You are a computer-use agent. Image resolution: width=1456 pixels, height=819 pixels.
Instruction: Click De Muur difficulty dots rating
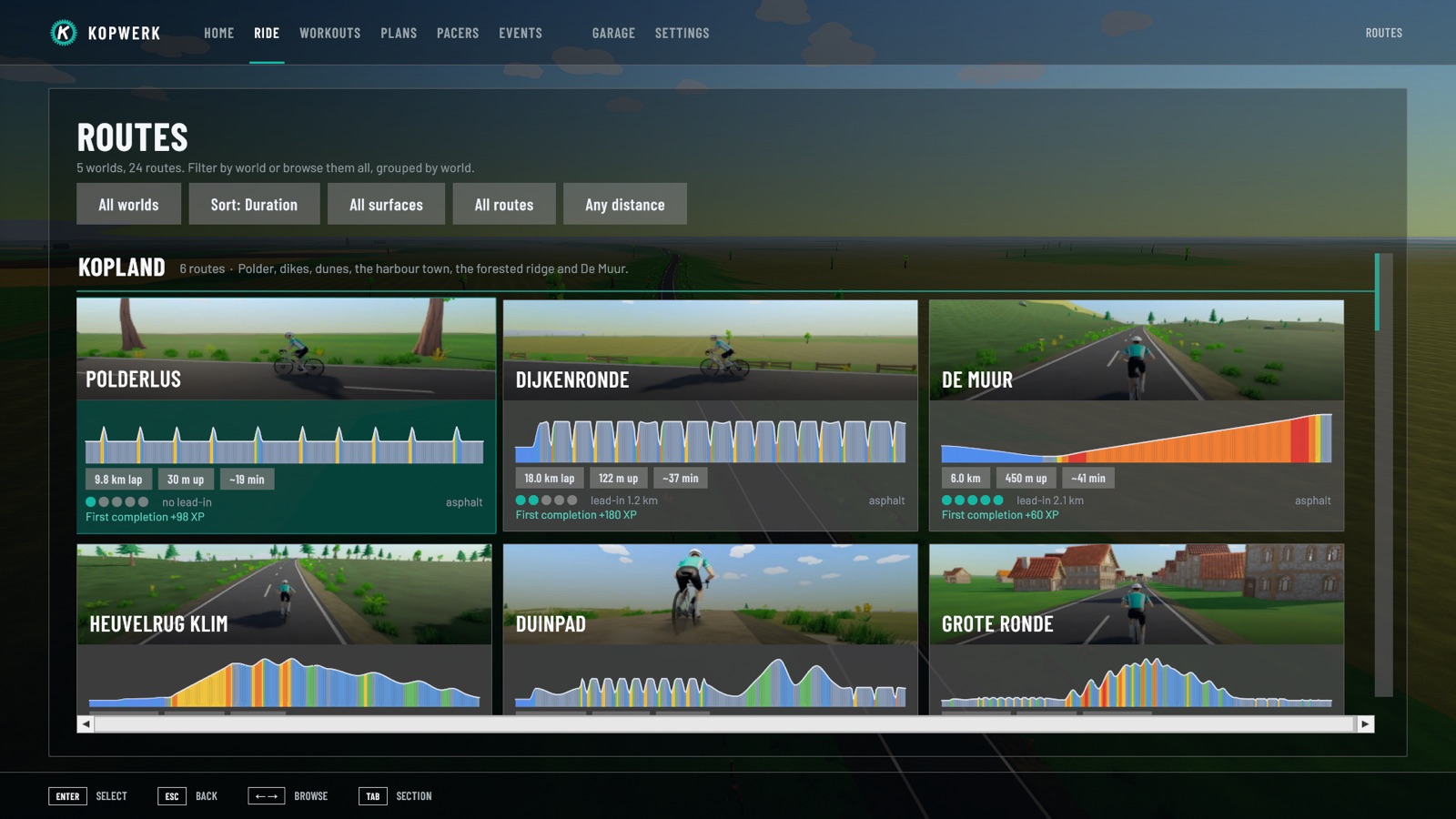click(x=972, y=500)
